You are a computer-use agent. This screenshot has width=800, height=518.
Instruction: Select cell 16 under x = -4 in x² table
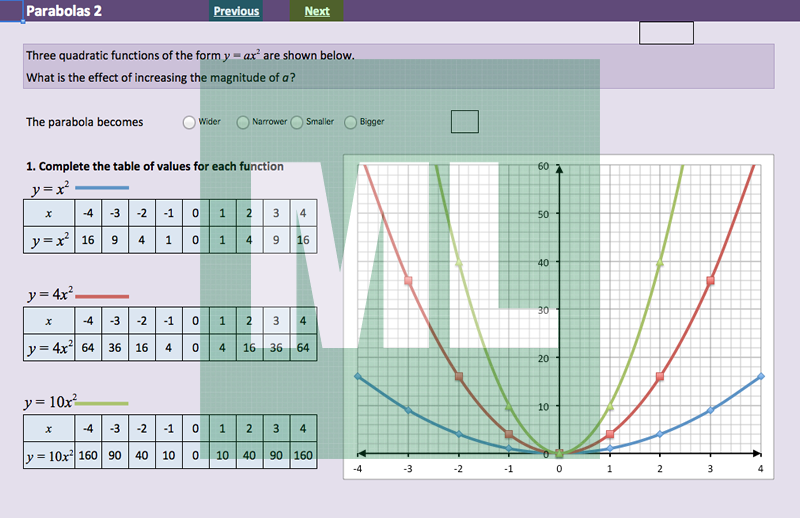(88, 241)
